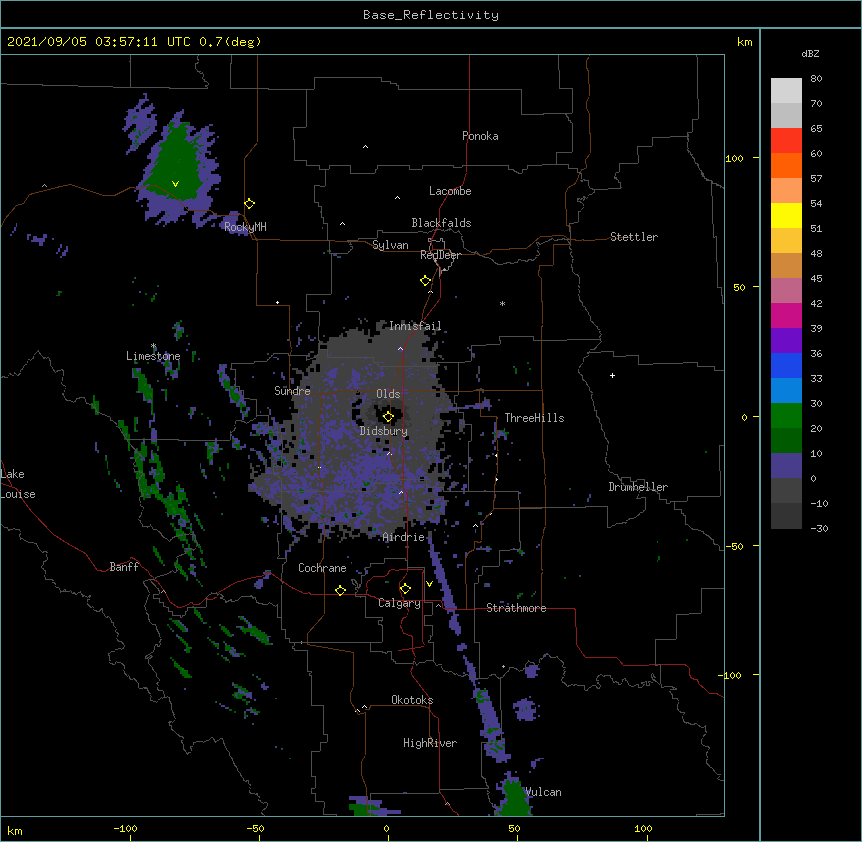Click the Ponoka city label
Viewport: 862px width, 842px height.
pos(480,136)
